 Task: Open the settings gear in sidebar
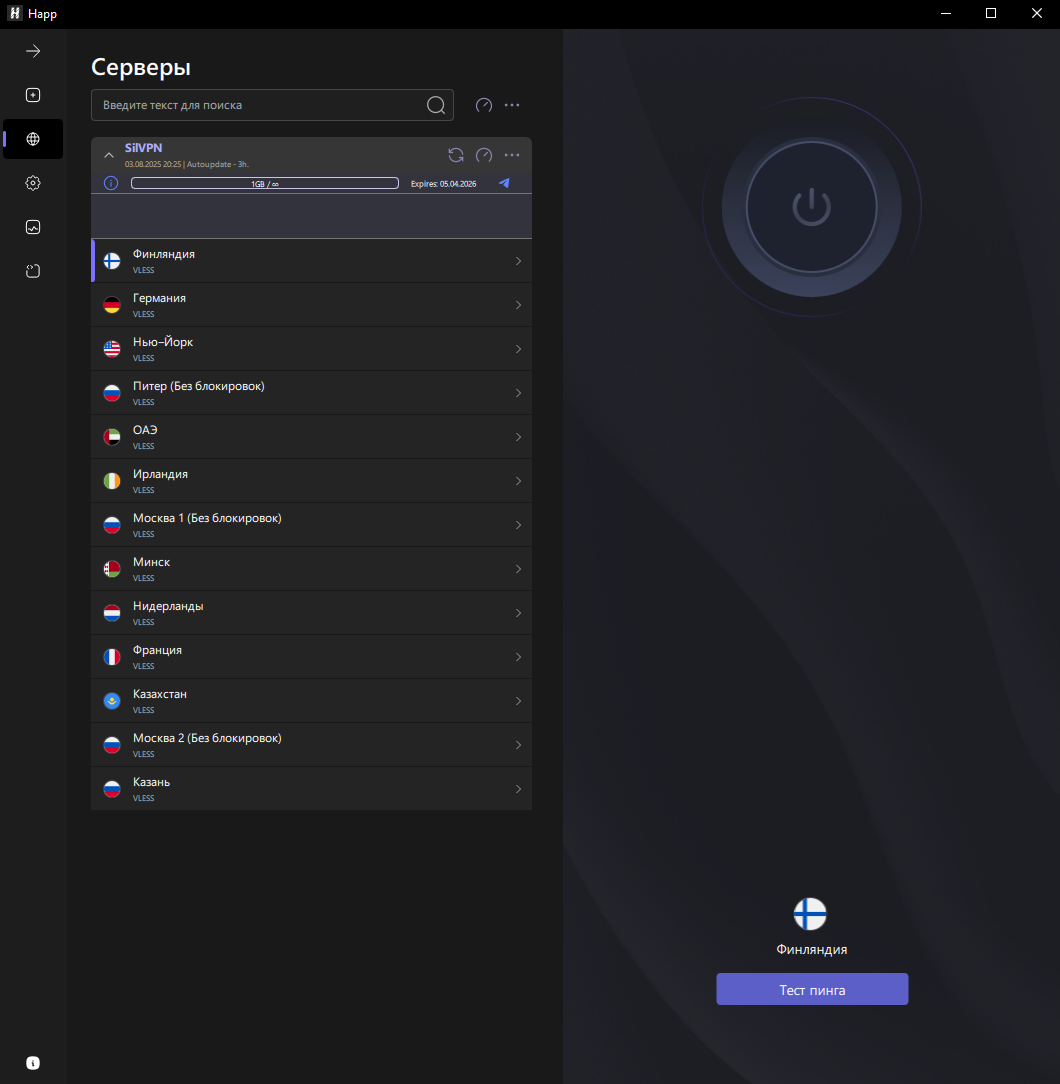click(x=33, y=183)
